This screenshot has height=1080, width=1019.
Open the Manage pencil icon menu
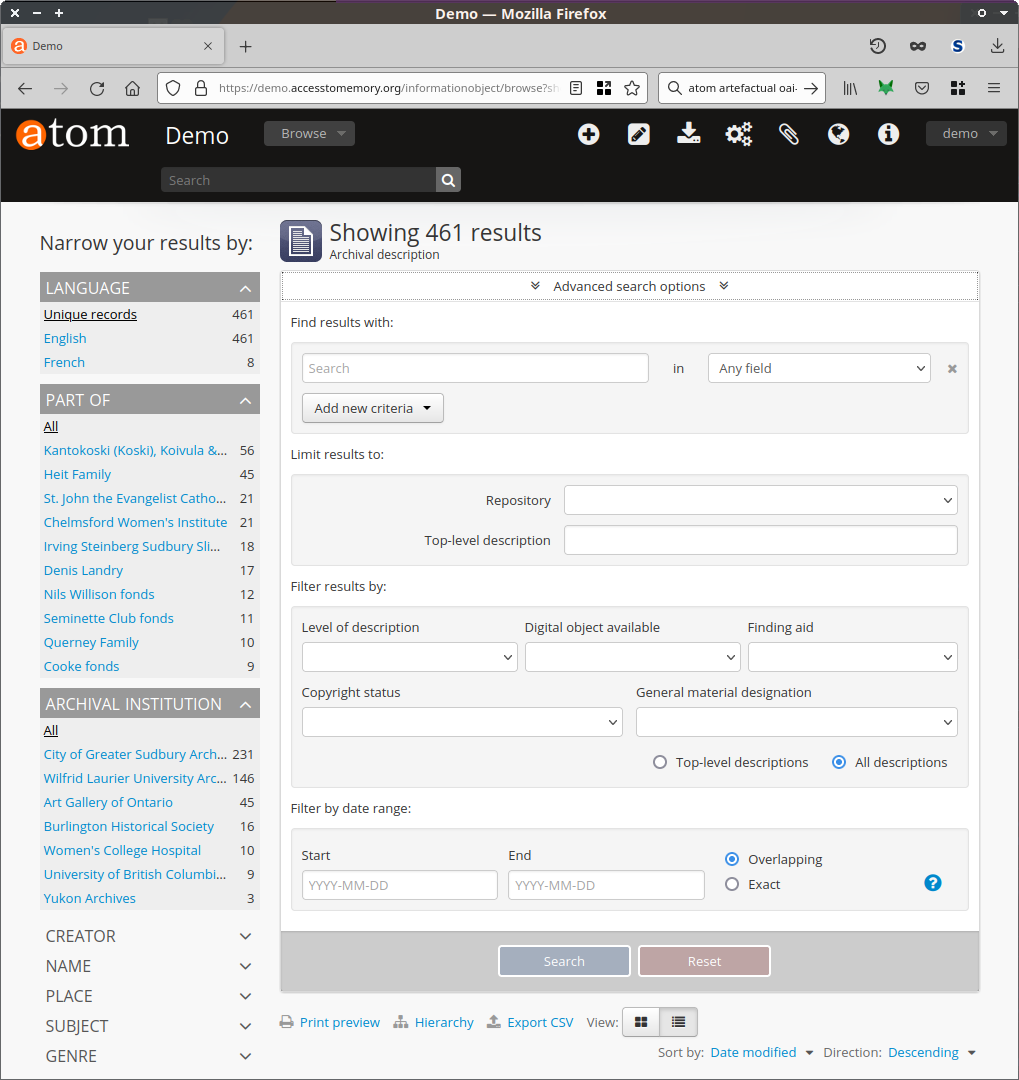click(639, 135)
